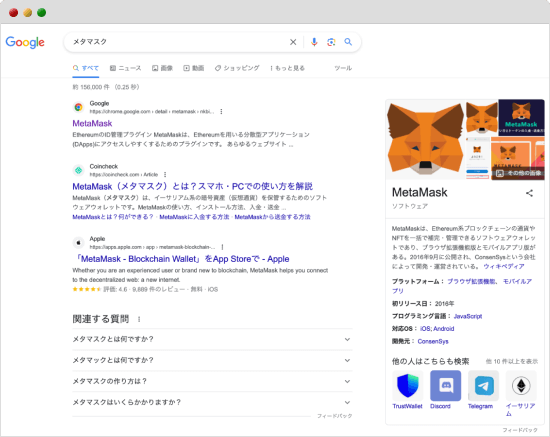Image resolution: width=550 pixels, height=437 pixels.
Task: Expand the question メタマスクとは何ですか？
Action: (x=212, y=339)
